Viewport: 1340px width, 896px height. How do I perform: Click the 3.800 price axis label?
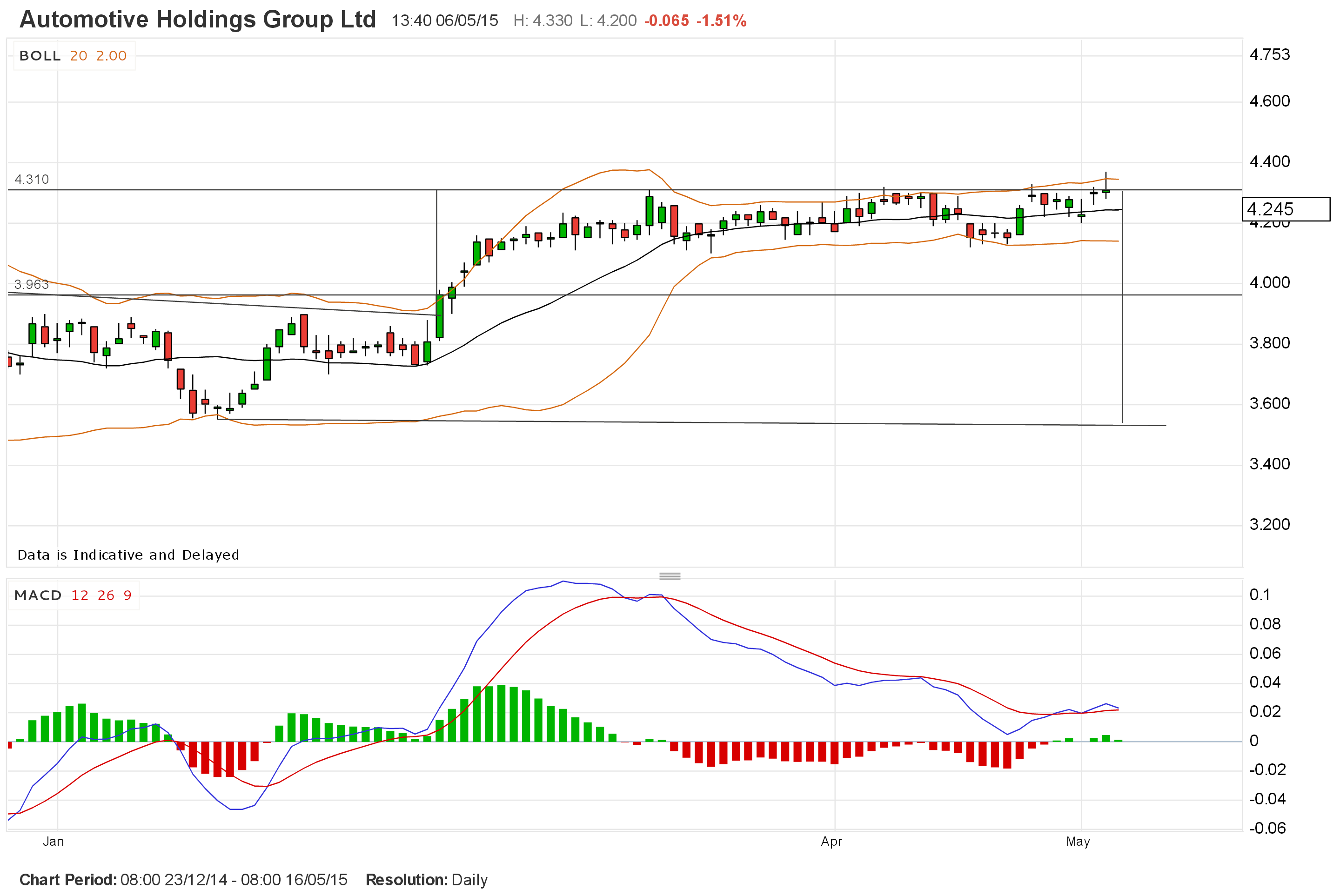point(1270,343)
